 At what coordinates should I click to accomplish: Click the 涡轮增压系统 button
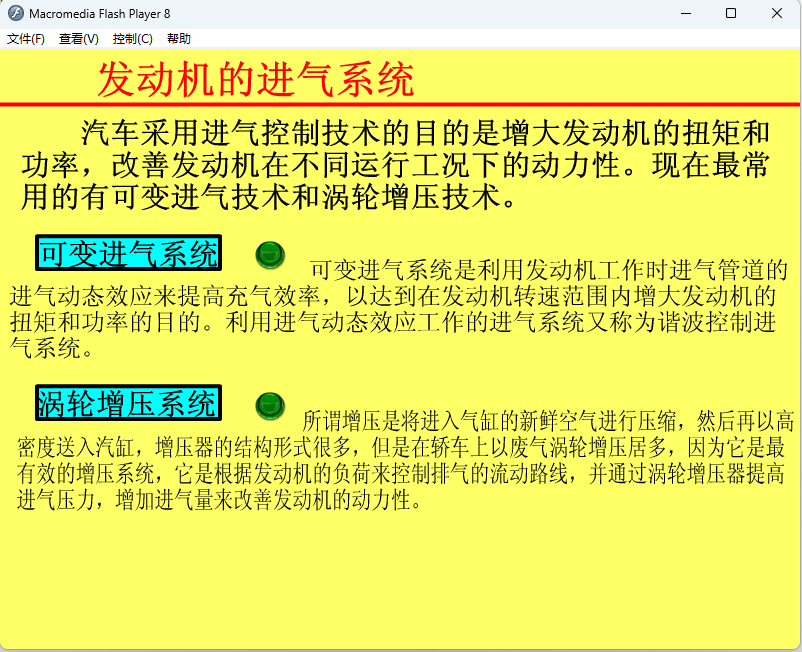coord(128,403)
